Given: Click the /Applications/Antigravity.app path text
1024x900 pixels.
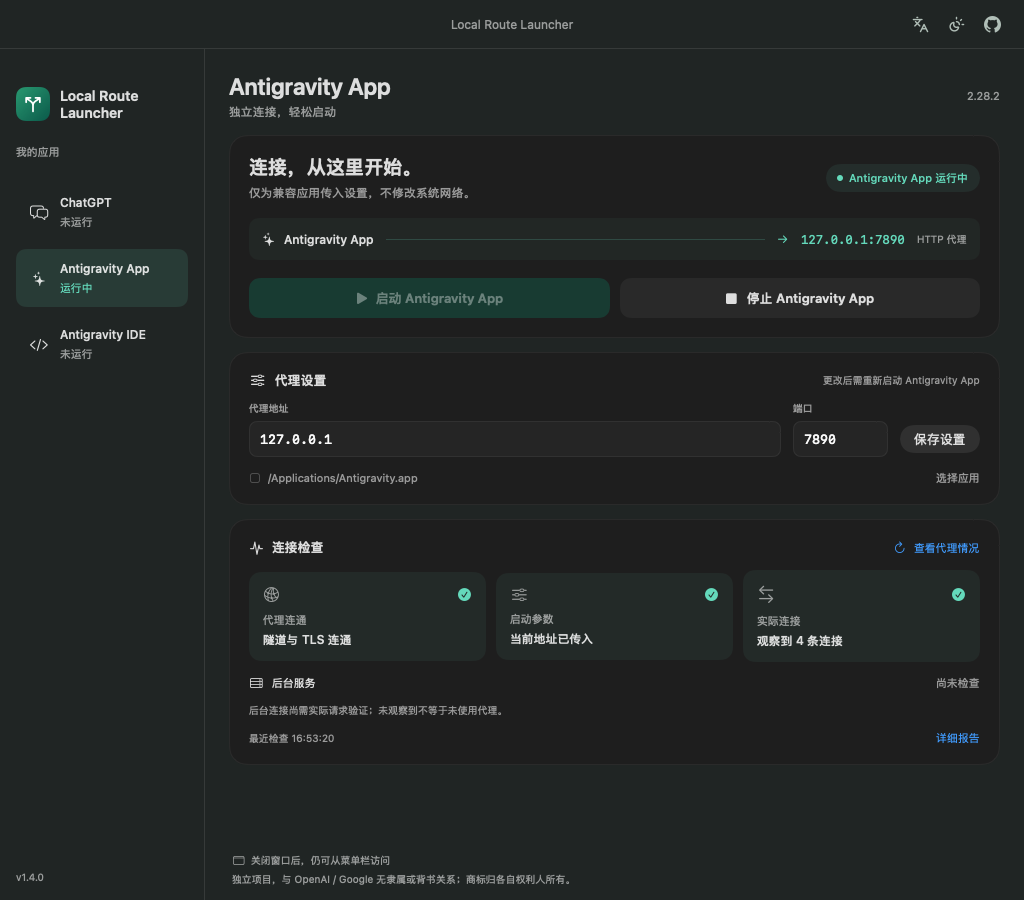Looking at the screenshot, I should 342,478.
